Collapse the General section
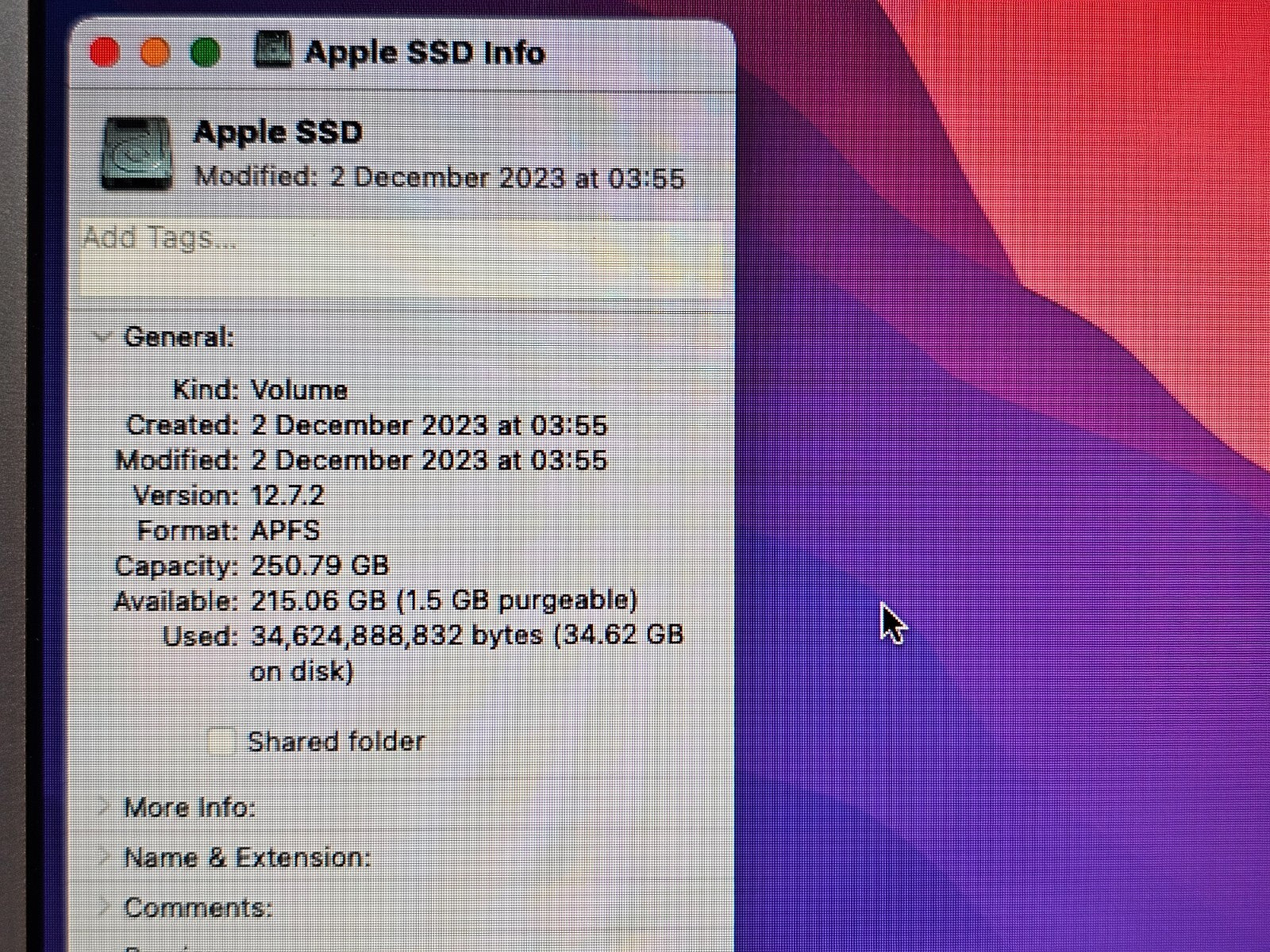The width and height of the screenshot is (1270, 952). [102, 337]
